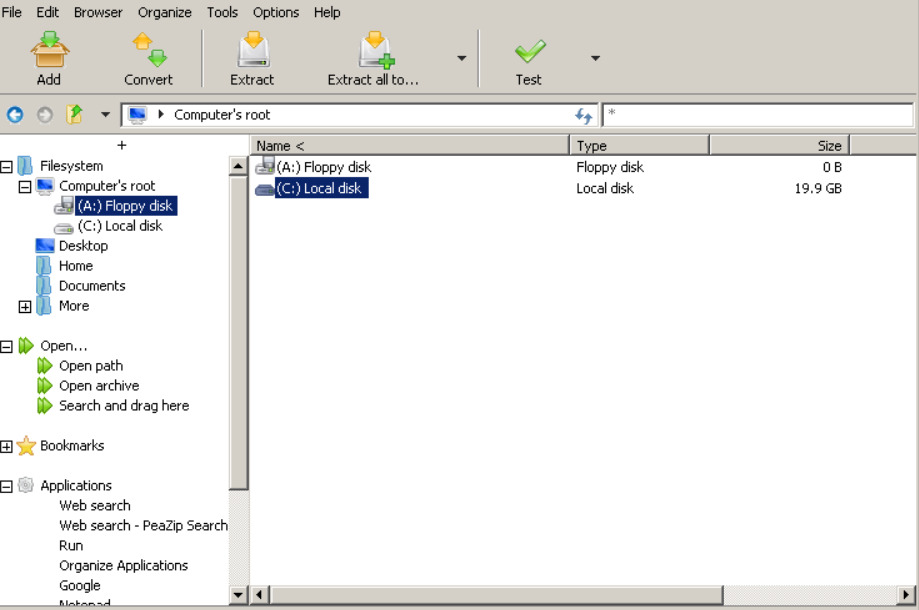
Task: Open the Options menu
Action: (275, 12)
